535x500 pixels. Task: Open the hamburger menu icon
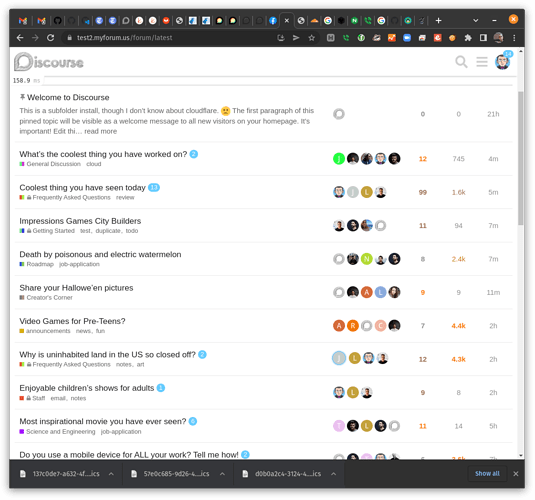(x=482, y=62)
